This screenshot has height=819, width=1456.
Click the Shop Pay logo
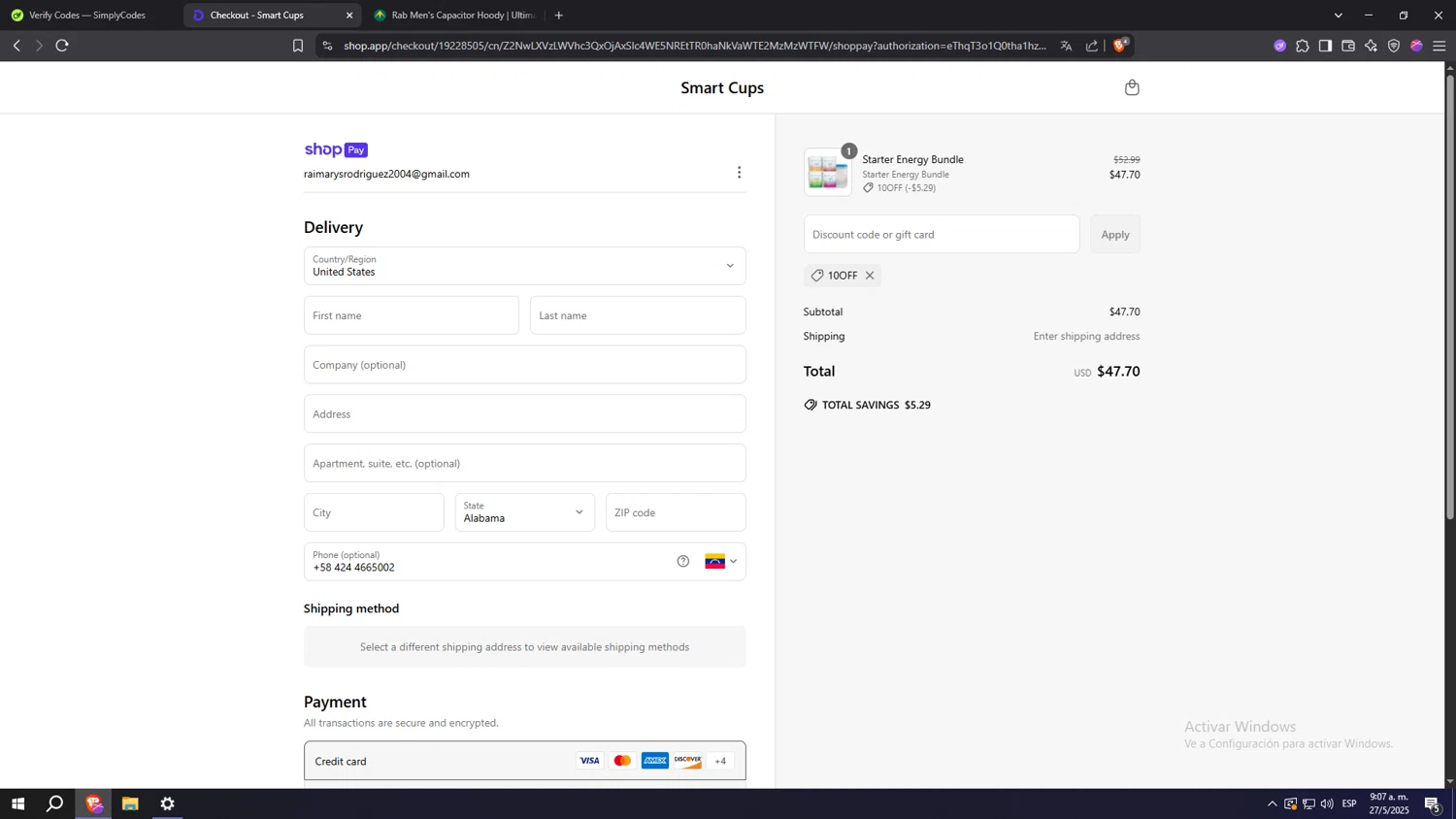336,149
